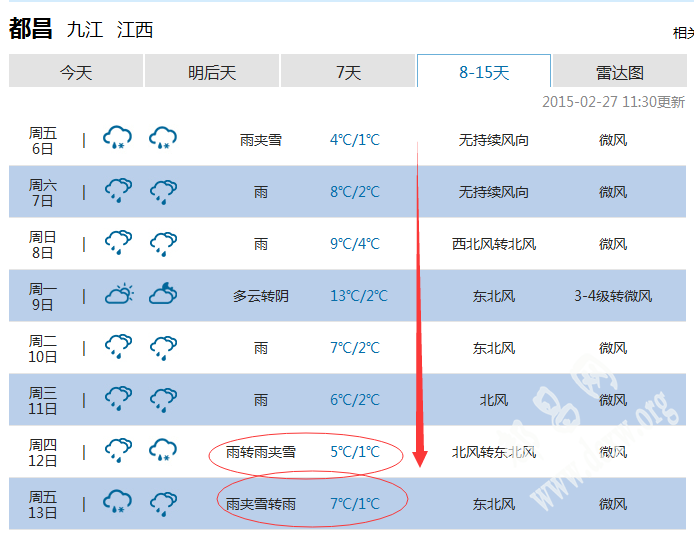Open the 雷达图 radar tab
This screenshot has height=534, width=694.
point(620,72)
